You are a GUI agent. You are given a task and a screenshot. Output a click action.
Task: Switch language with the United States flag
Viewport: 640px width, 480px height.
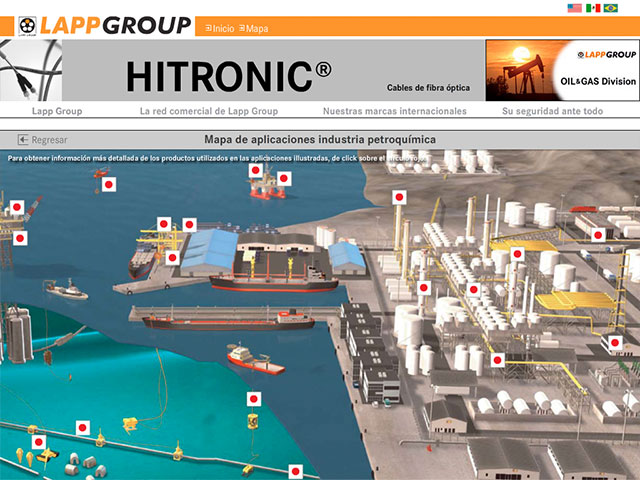[x=574, y=8]
